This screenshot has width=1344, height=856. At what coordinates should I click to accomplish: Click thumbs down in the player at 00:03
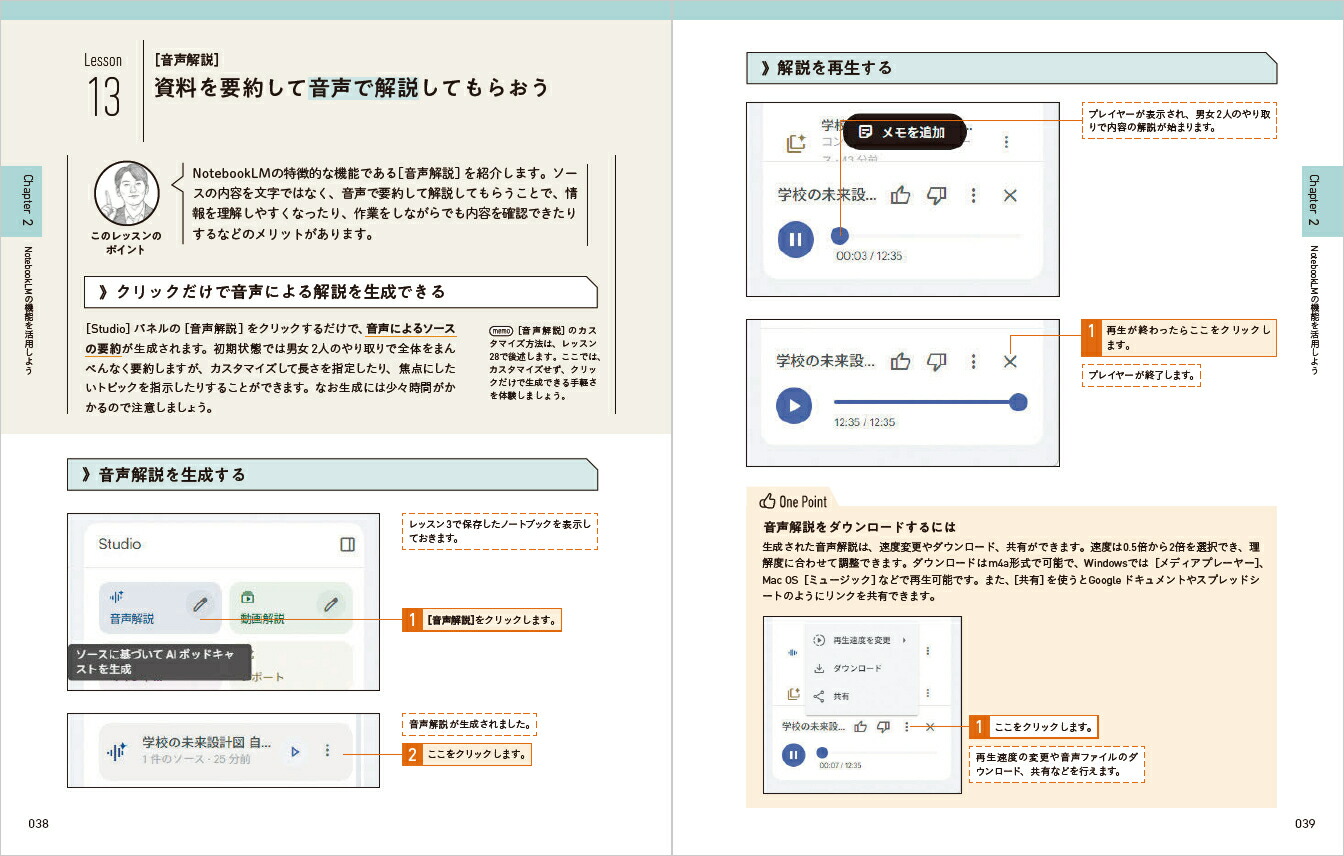pyautogui.click(x=936, y=196)
